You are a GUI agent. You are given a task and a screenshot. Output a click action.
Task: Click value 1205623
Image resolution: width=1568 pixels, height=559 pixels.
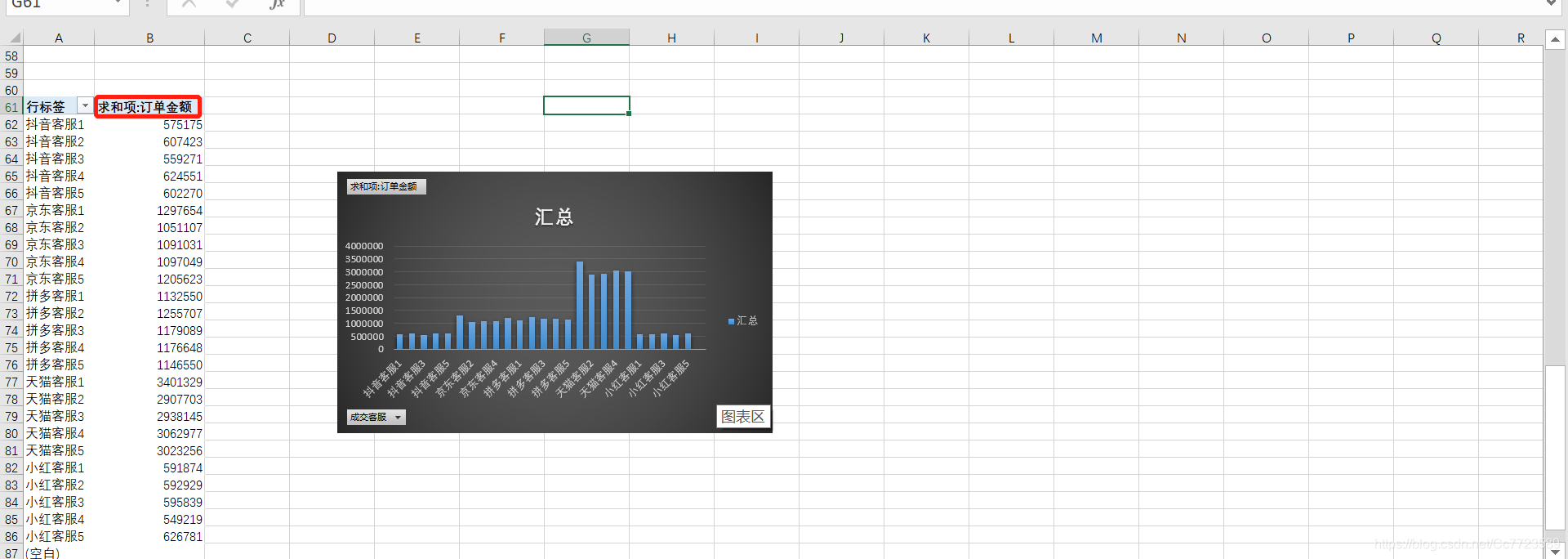pyautogui.click(x=180, y=279)
